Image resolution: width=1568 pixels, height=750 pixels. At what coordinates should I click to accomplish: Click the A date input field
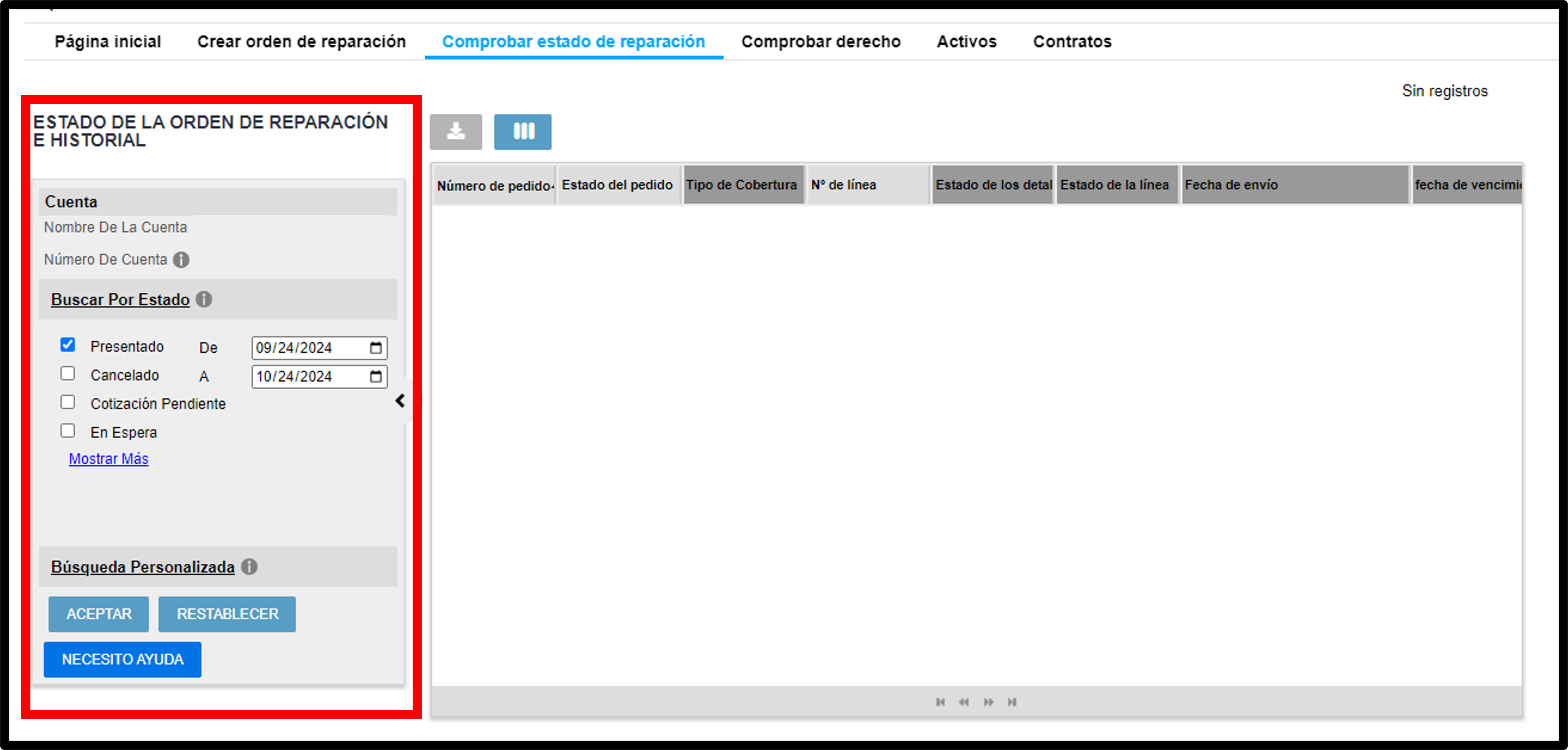[319, 376]
